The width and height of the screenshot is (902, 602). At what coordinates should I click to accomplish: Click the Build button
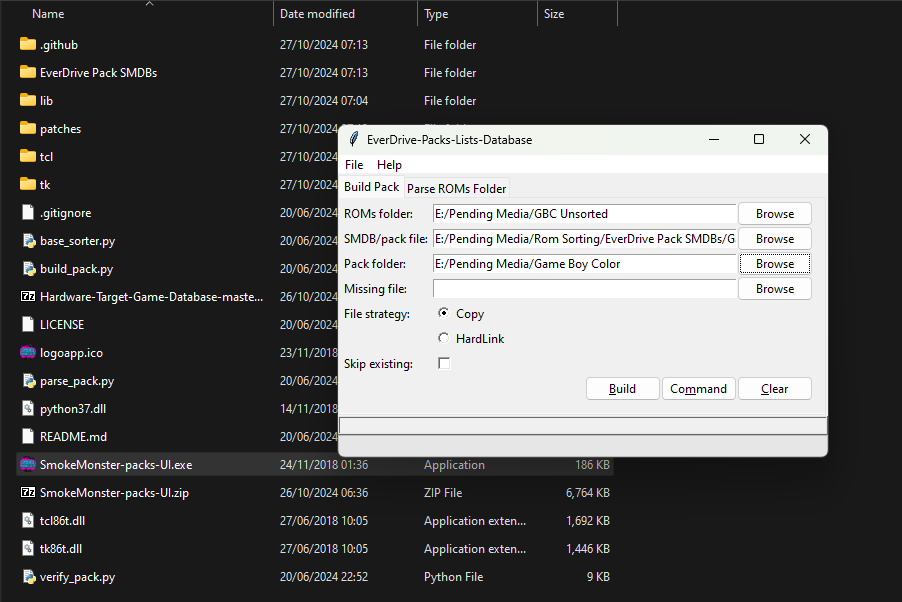point(622,389)
